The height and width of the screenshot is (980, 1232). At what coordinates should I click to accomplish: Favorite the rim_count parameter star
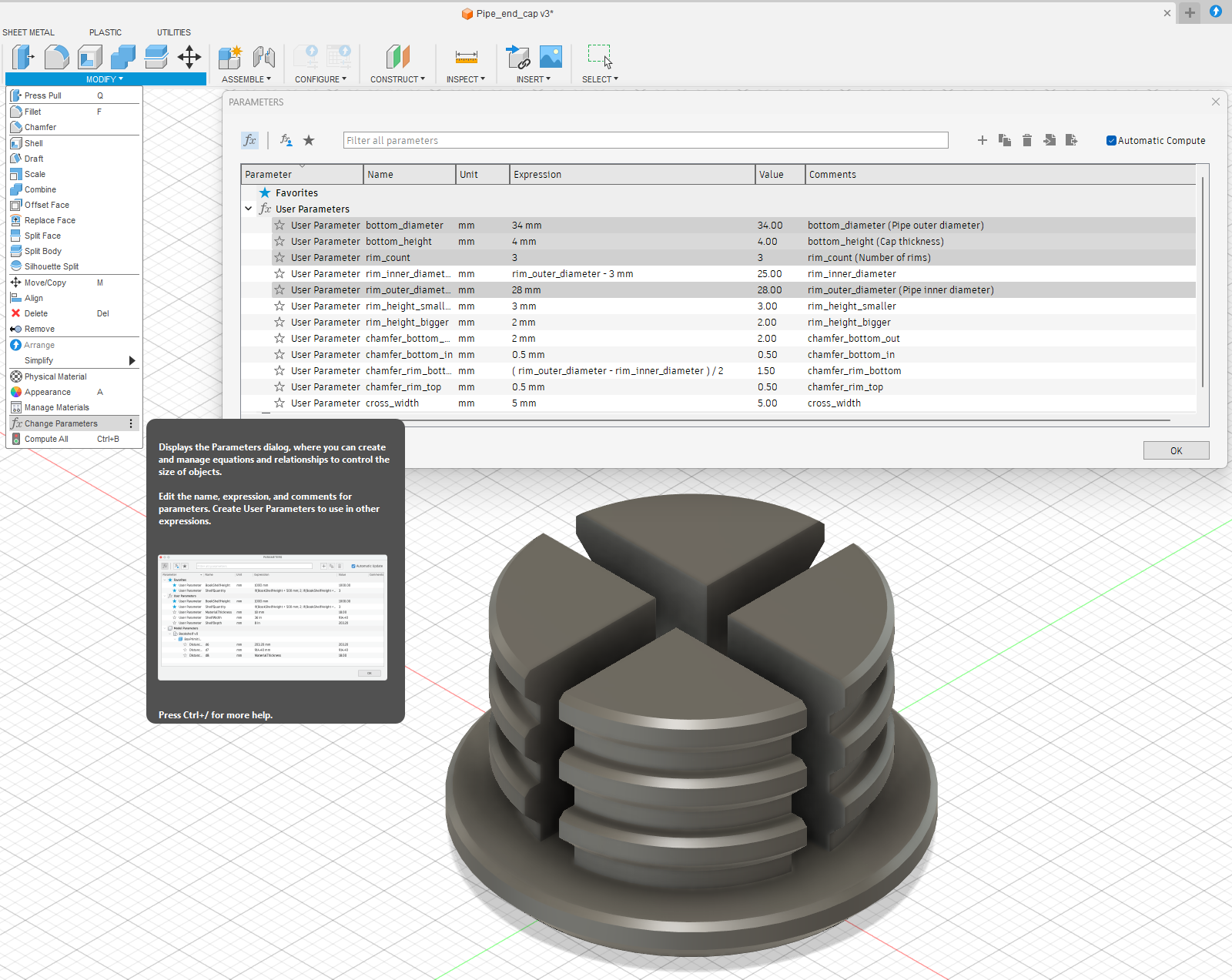tap(280, 258)
